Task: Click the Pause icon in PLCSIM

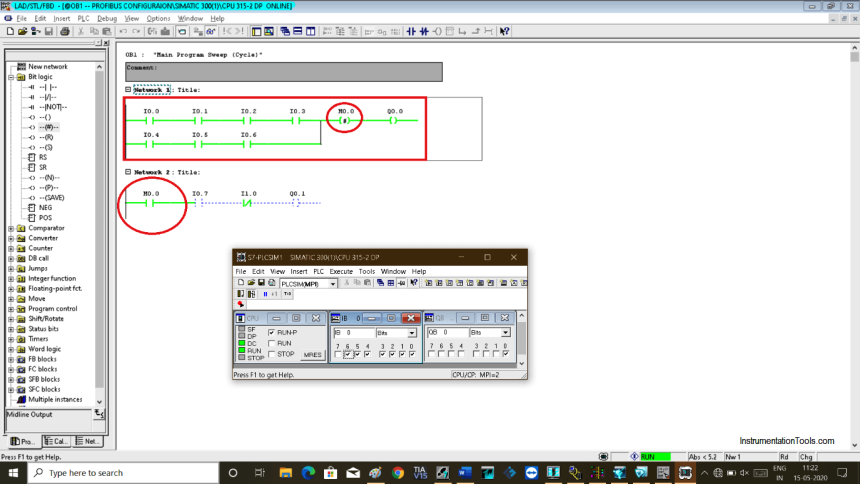Action: click(265, 294)
